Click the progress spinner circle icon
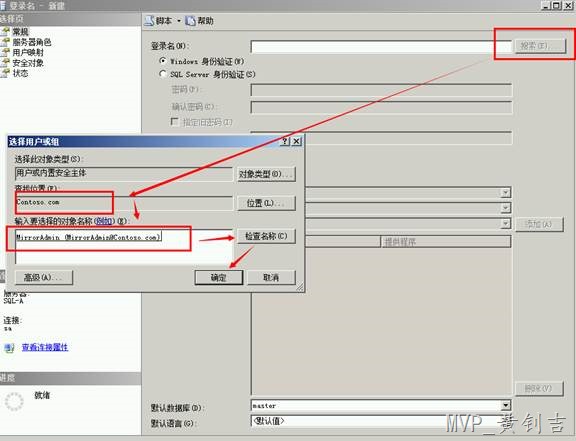 (x=14, y=401)
